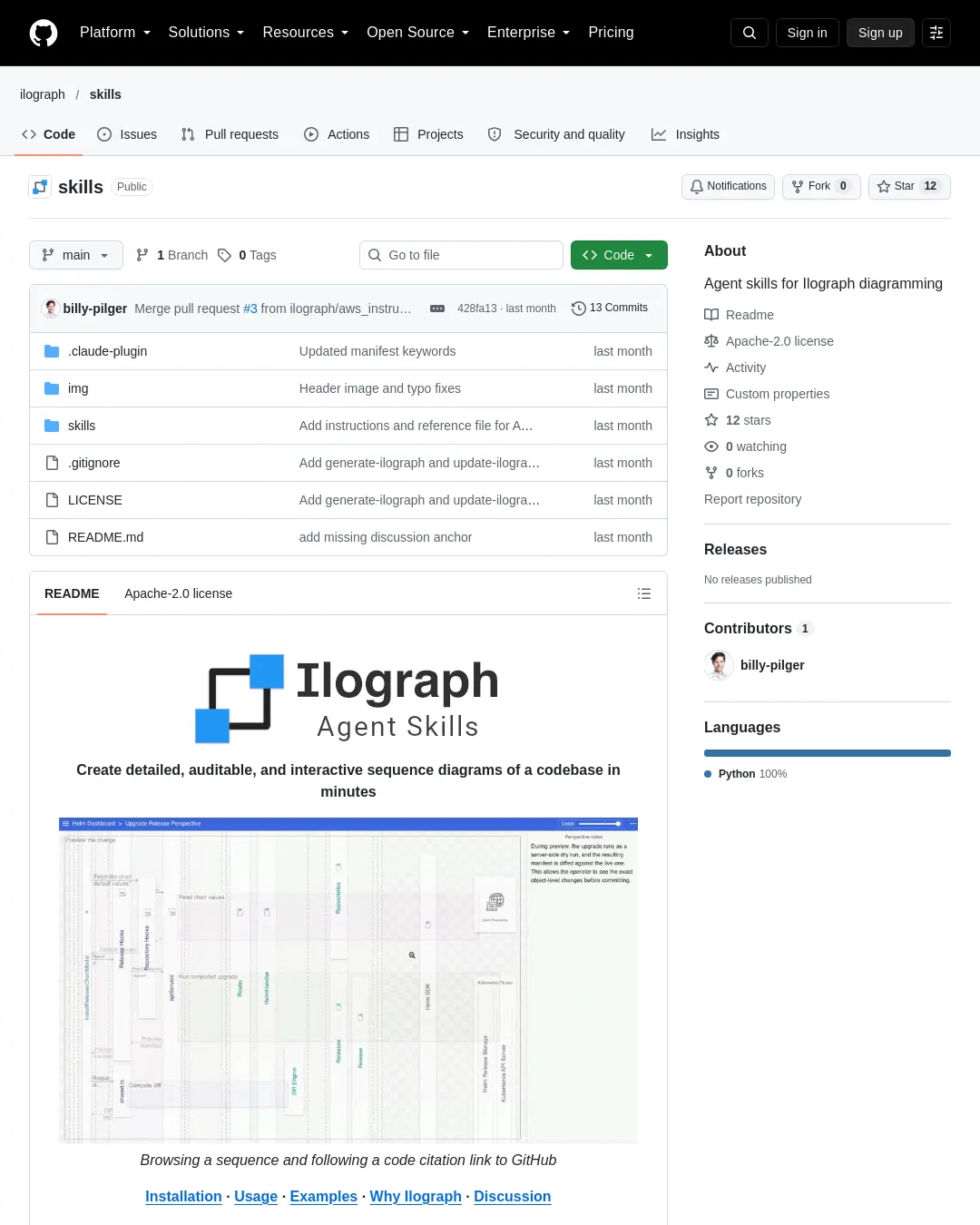Click the license scale icon in About
Screen dimensions: 980x1225
(711, 341)
